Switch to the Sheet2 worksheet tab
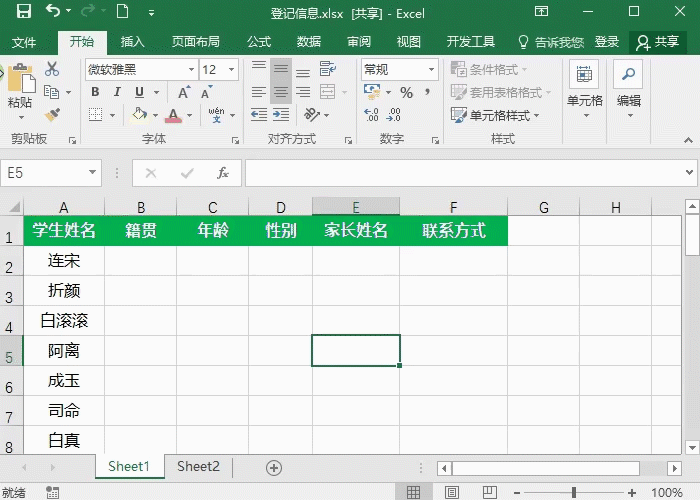Screen dimensions: 700x500 pos(198,466)
